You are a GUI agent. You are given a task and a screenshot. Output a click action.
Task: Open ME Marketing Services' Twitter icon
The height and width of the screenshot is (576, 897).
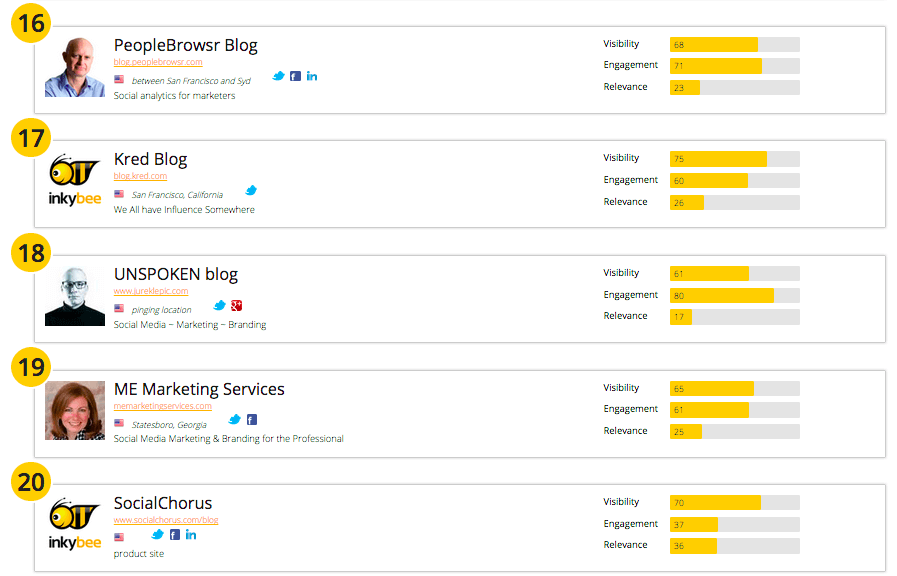pos(235,420)
